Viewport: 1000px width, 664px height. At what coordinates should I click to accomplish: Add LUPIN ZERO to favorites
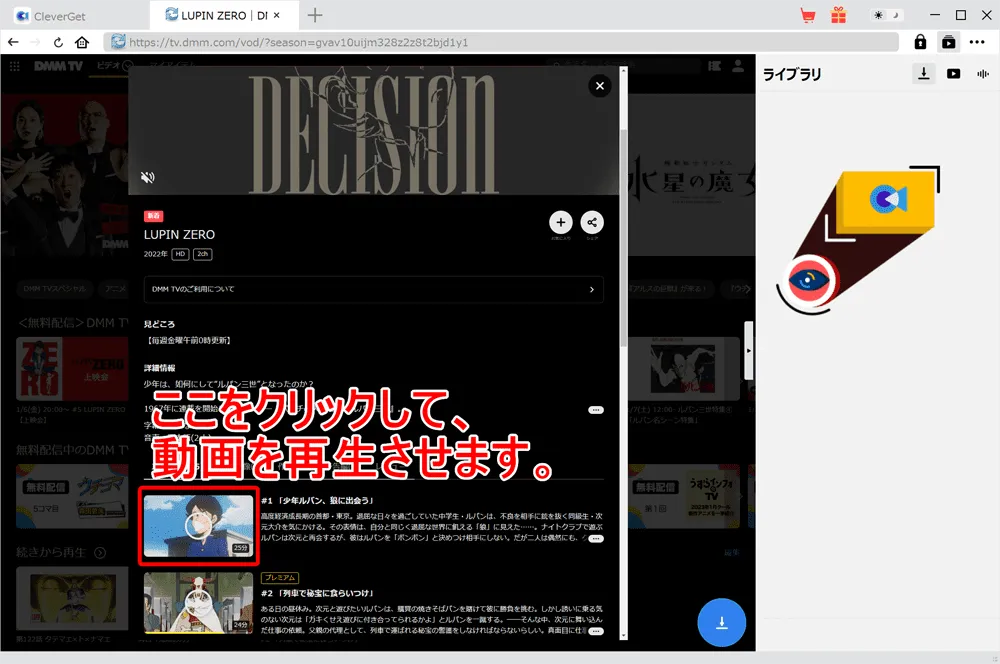click(x=561, y=222)
